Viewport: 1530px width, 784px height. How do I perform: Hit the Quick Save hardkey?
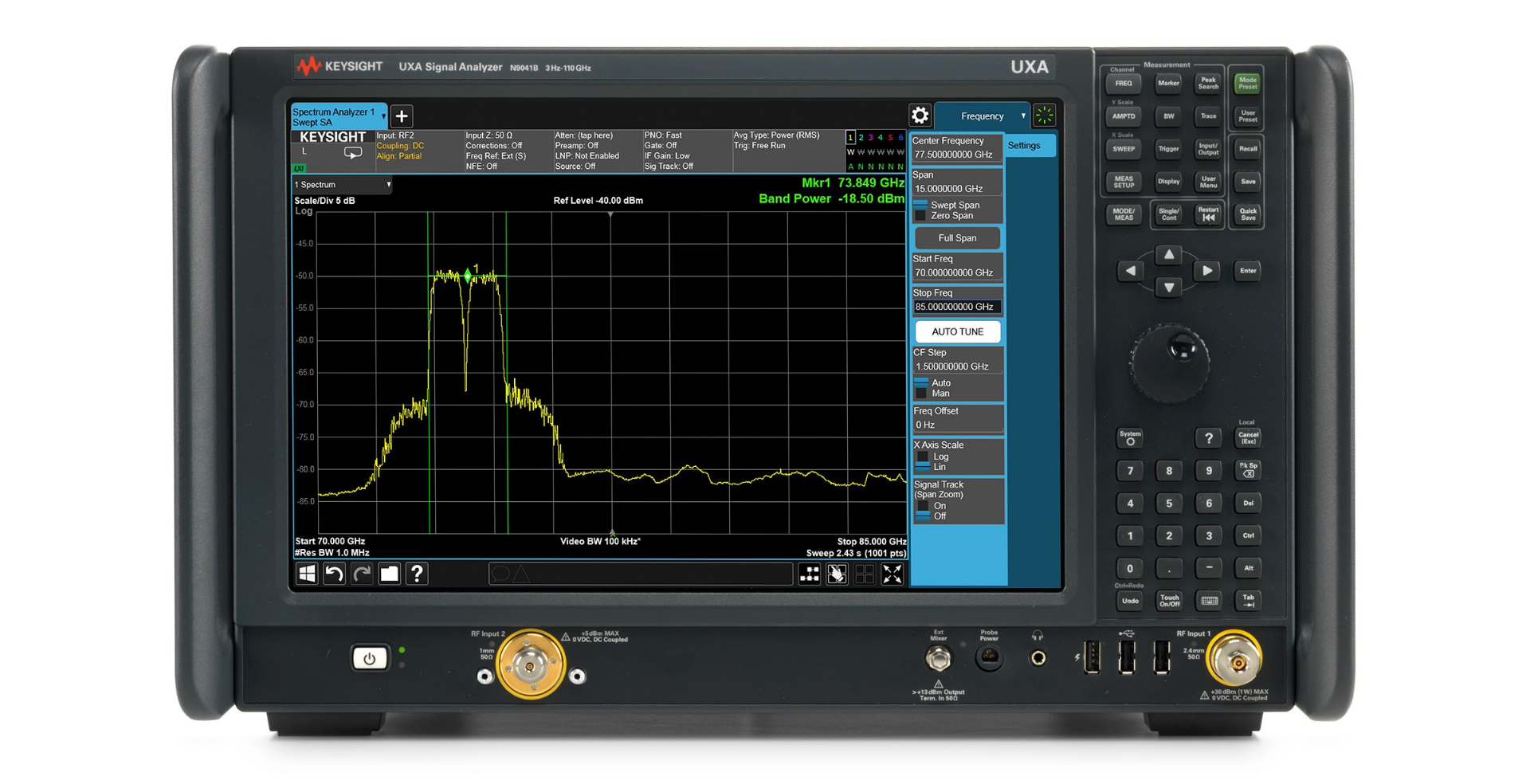pyautogui.click(x=1248, y=214)
